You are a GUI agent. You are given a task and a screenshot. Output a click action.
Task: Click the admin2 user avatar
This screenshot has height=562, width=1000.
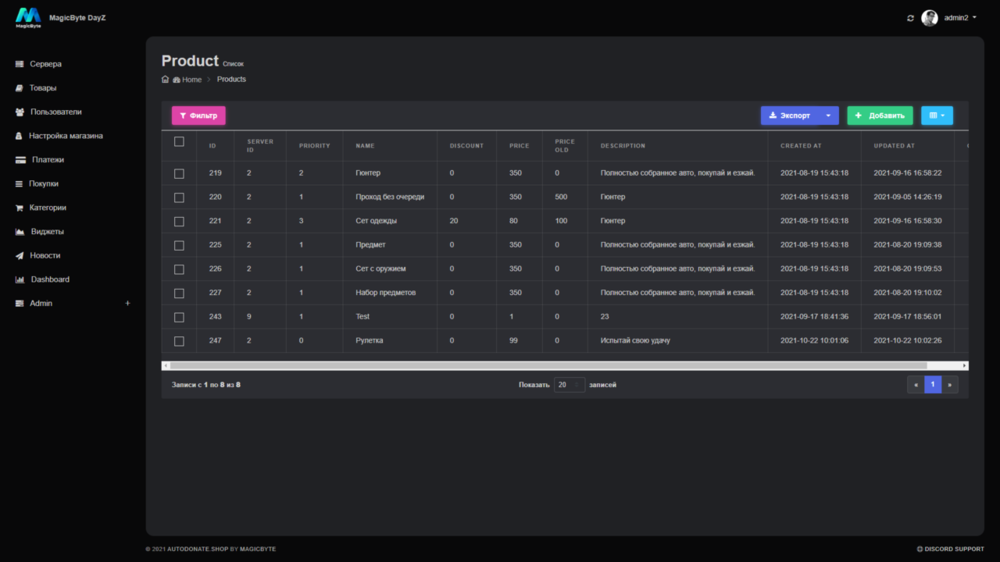929,18
